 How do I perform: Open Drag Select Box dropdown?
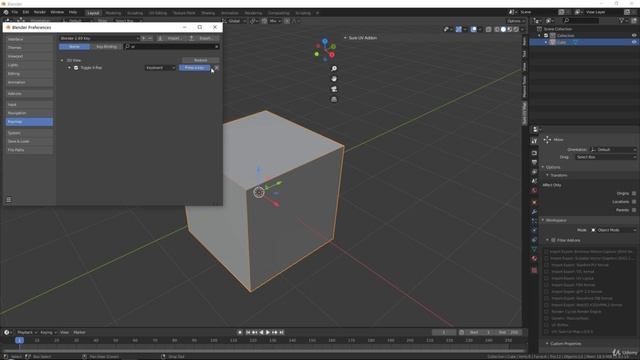point(606,157)
